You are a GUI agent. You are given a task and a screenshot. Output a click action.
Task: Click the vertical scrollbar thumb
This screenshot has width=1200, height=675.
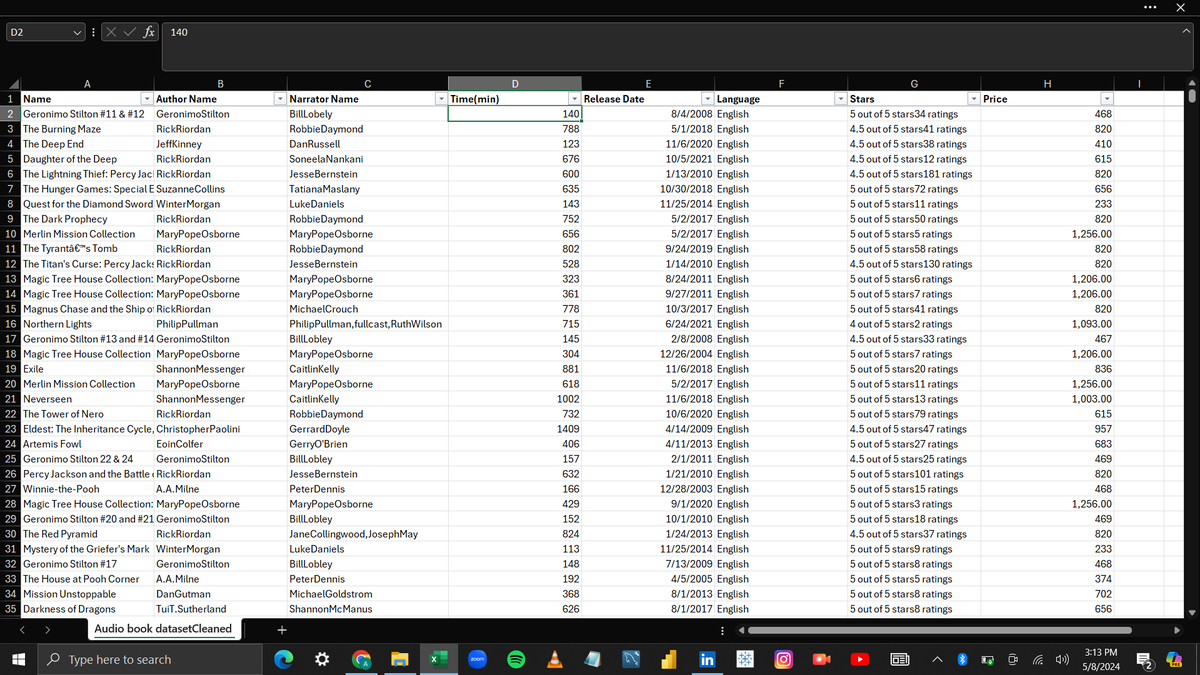pyautogui.click(x=1190, y=97)
